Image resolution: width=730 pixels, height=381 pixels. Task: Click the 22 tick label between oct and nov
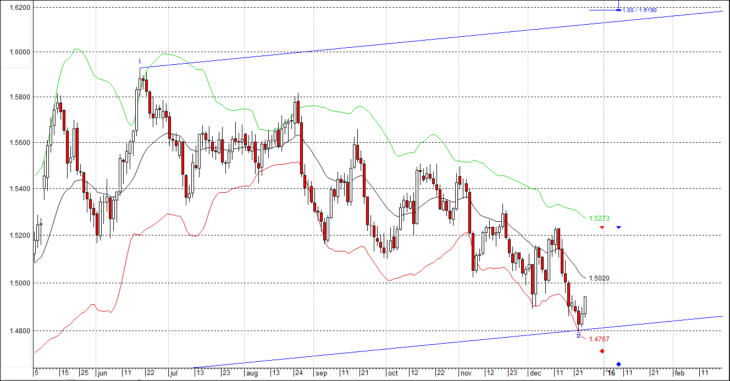[440, 373]
